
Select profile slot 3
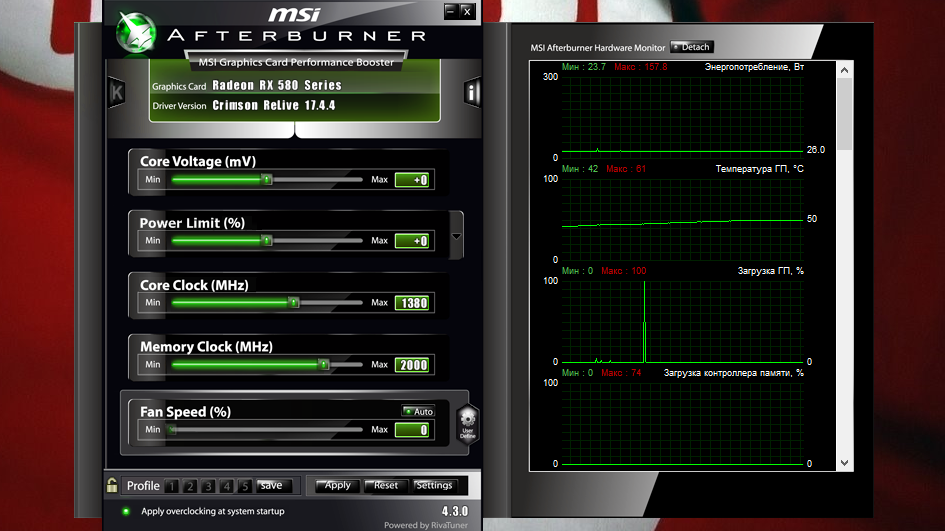[x=209, y=486]
